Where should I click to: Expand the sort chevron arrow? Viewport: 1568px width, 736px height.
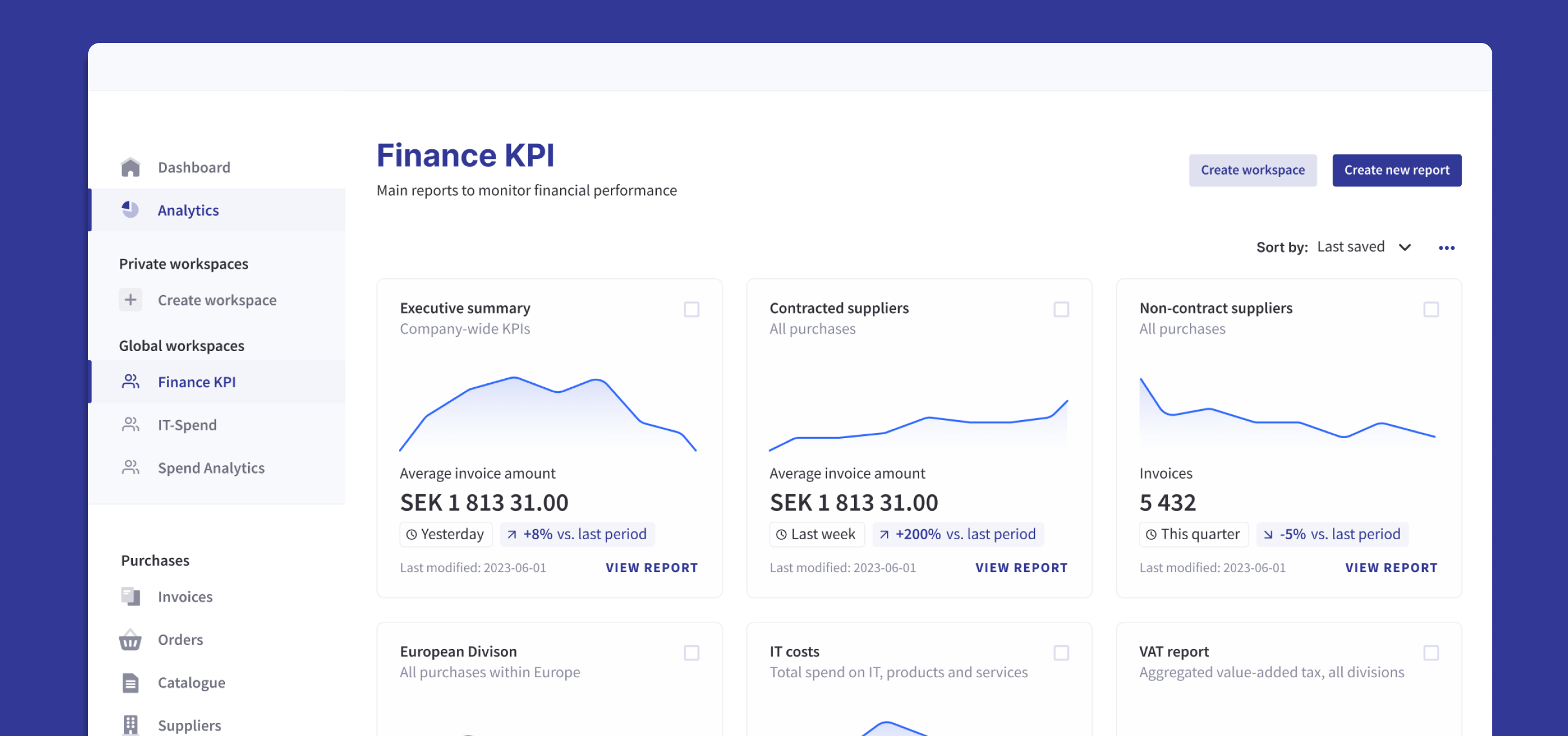click(1404, 247)
